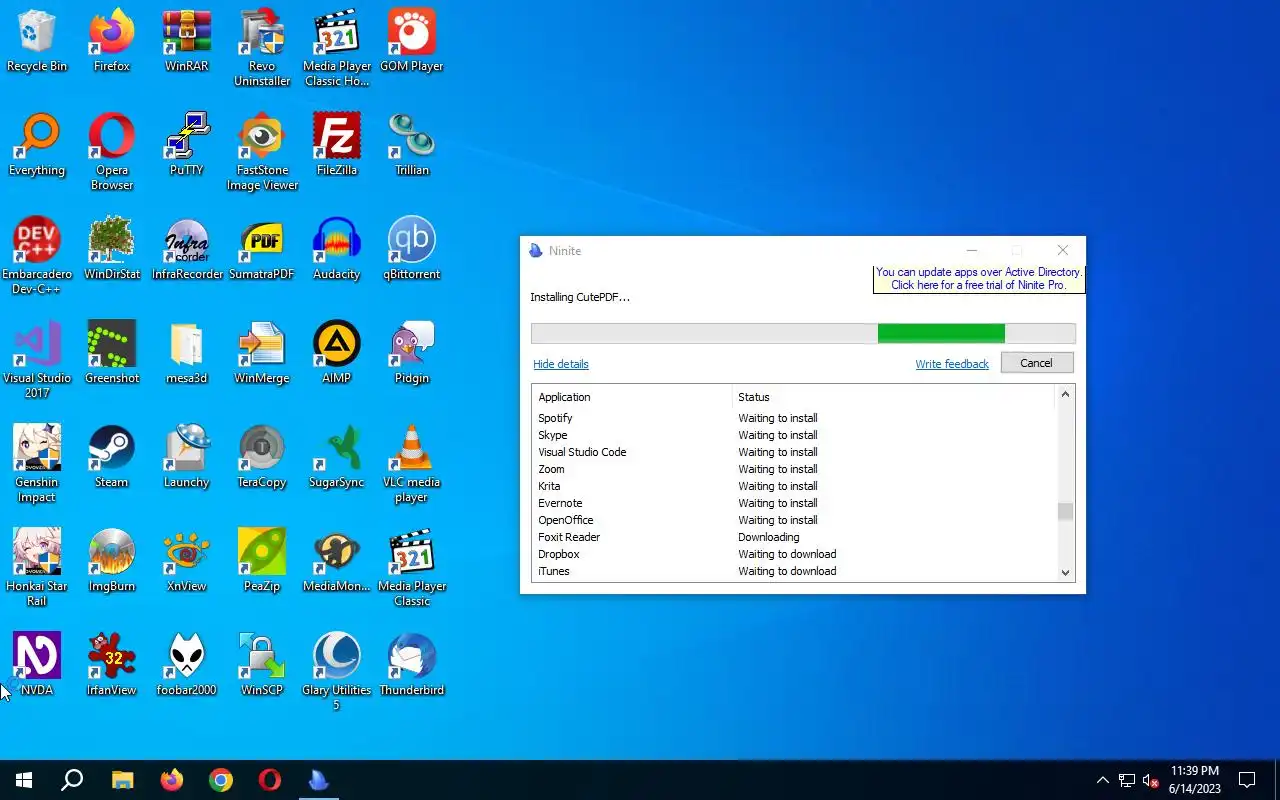
Task: Select the Embarcadero Dev-C++ icon
Action: coord(37,256)
